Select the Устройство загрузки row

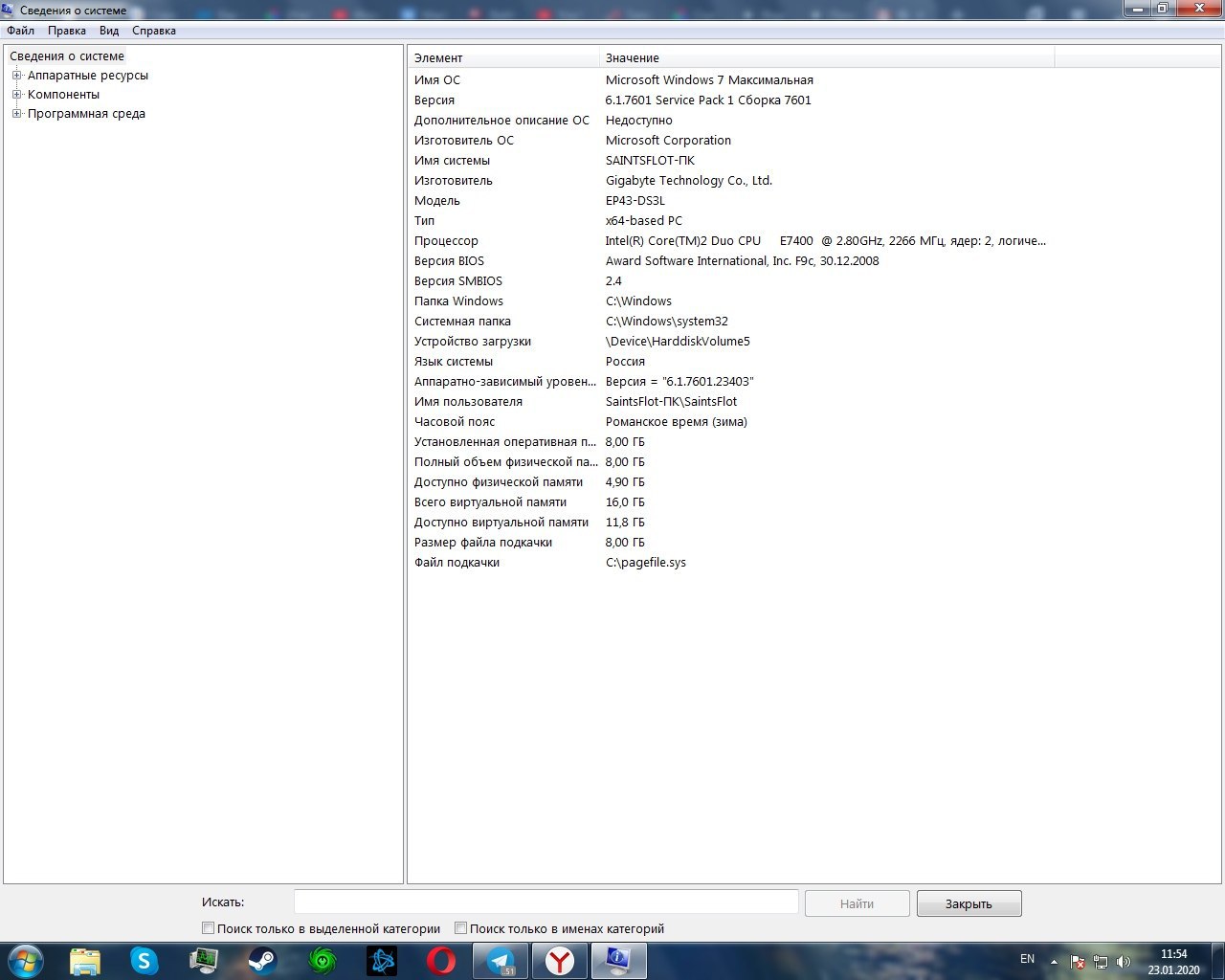coord(731,341)
